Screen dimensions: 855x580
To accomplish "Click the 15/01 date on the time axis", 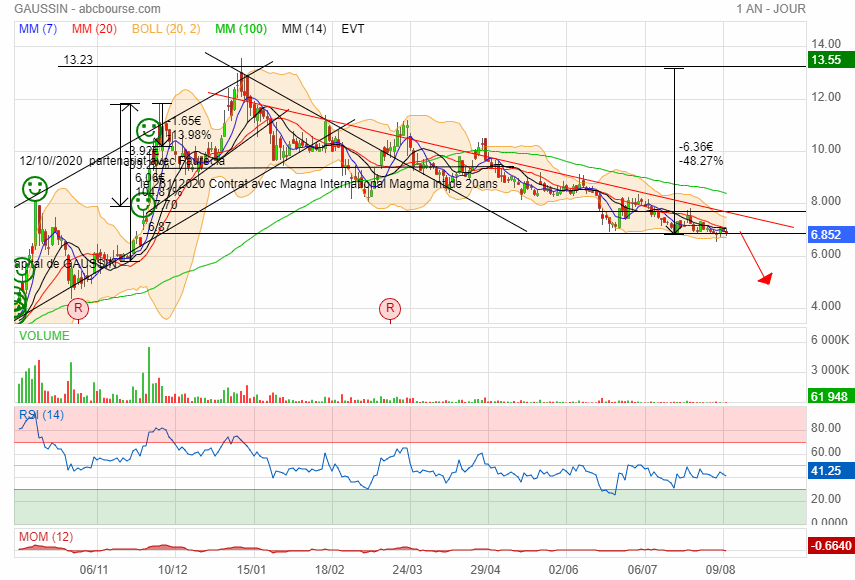I will click(251, 570).
